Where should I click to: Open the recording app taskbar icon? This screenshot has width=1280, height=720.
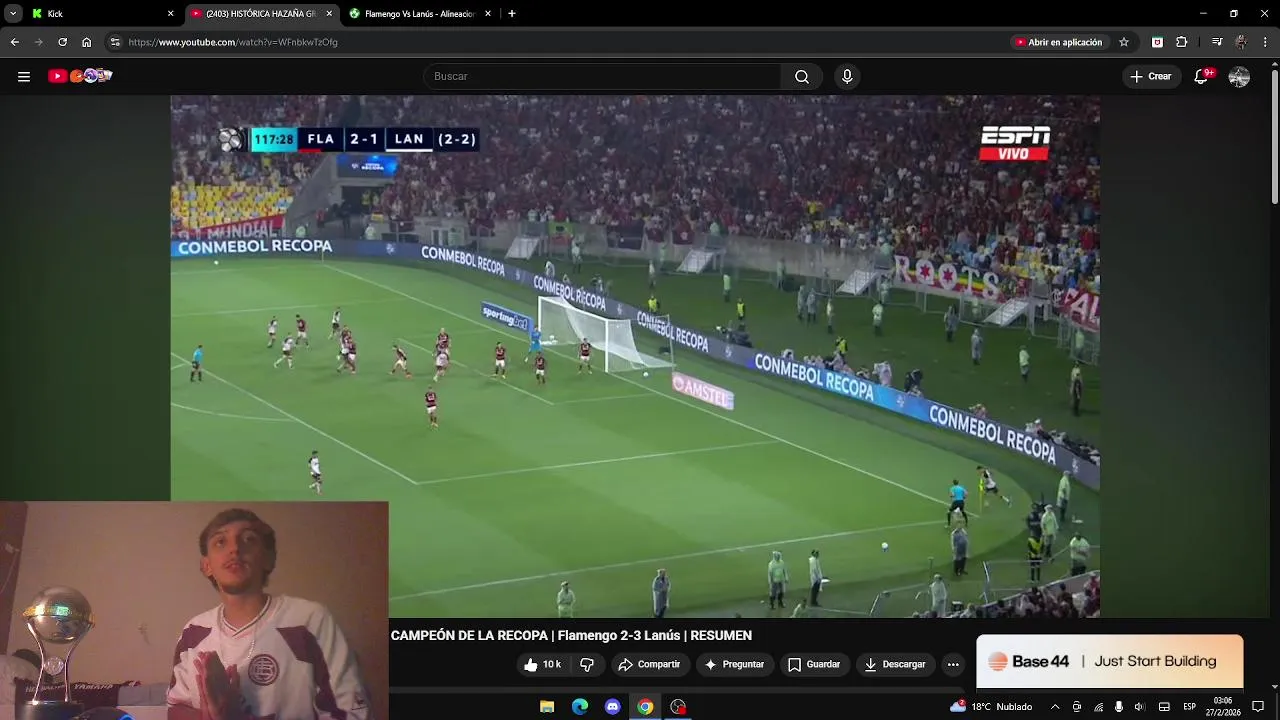click(679, 706)
